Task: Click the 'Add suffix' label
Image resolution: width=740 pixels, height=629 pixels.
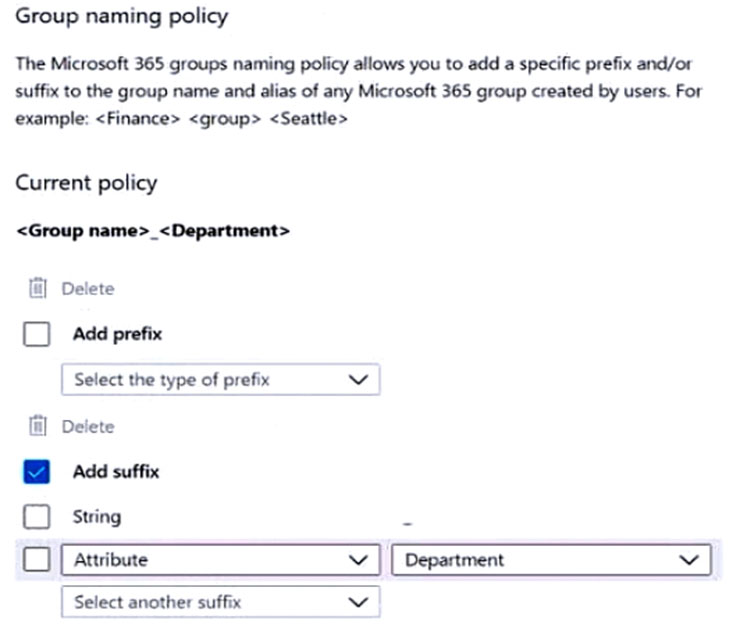Action: coord(116,472)
